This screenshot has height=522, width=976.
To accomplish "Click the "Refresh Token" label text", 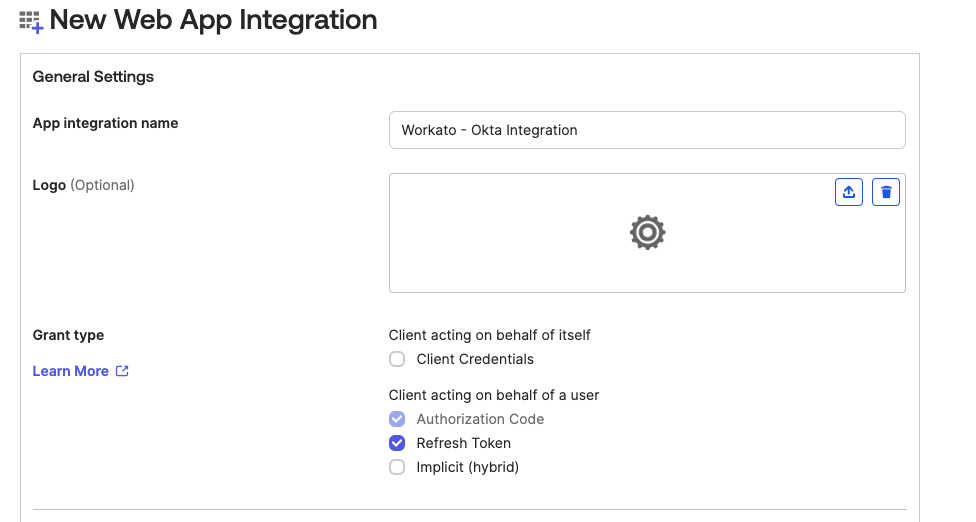I will [464, 443].
